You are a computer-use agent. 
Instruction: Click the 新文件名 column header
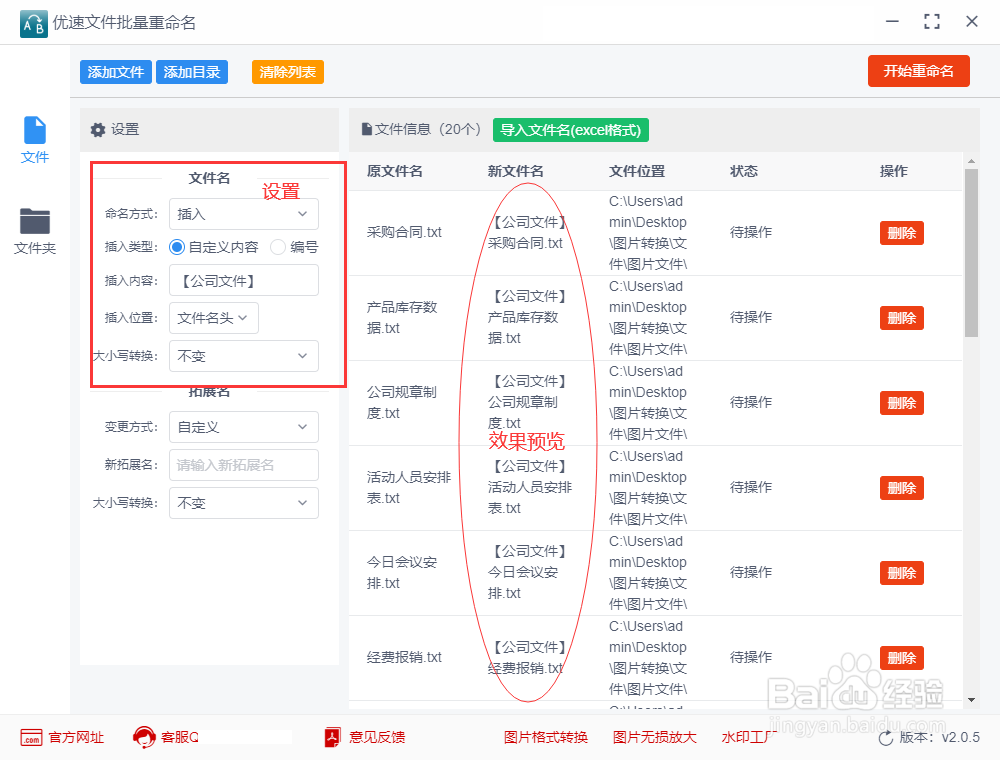515,171
